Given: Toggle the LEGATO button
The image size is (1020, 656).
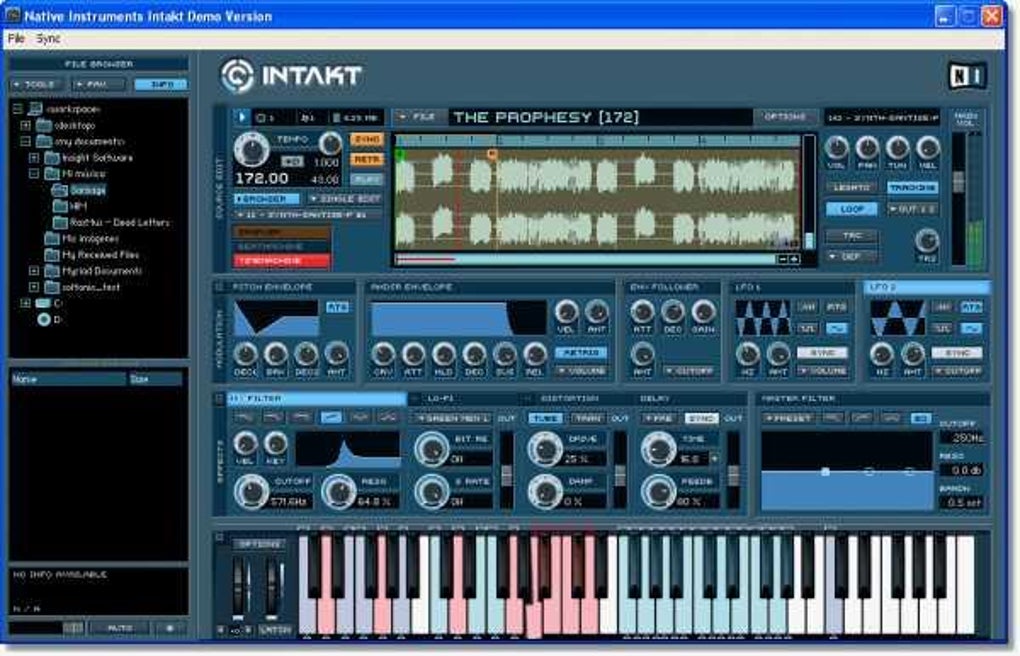Looking at the screenshot, I should [x=851, y=187].
